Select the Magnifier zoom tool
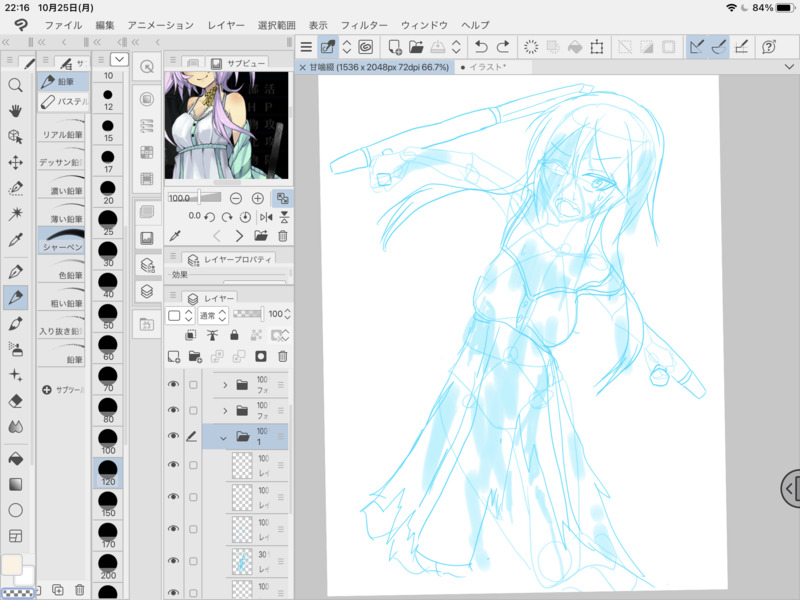The height and width of the screenshot is (600, 800). pyautogui.click(x=15, y=85)
